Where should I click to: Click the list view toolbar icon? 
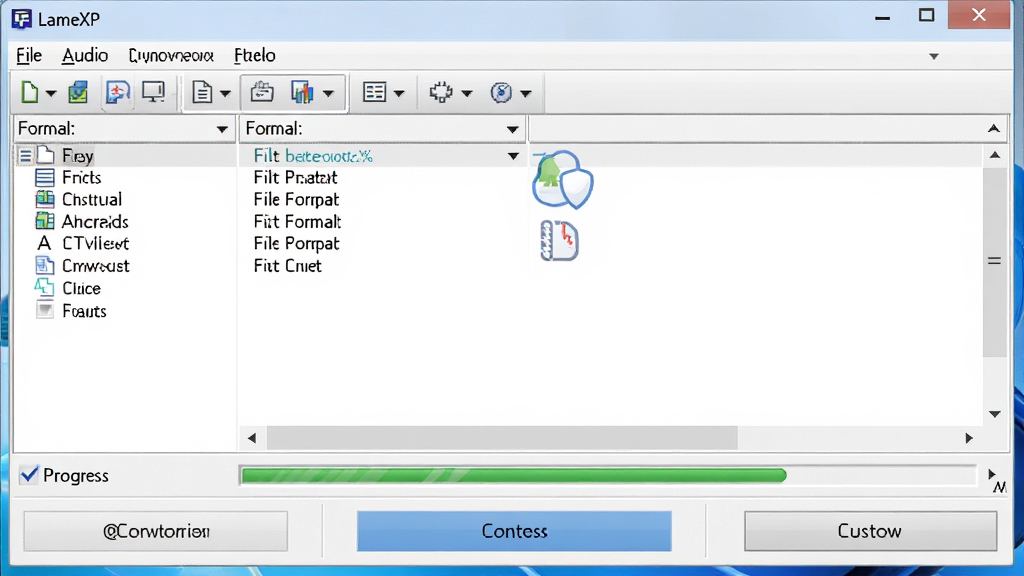[374, 92]
